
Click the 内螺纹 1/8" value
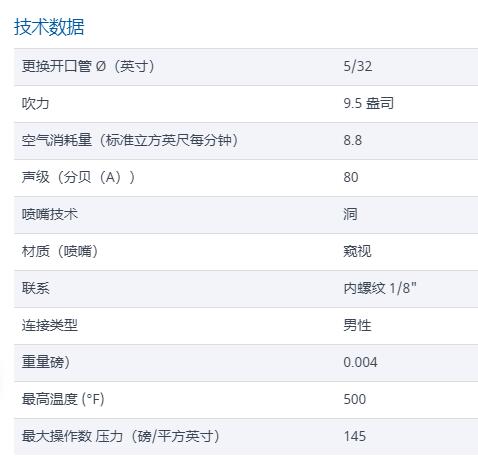point(380,288)
